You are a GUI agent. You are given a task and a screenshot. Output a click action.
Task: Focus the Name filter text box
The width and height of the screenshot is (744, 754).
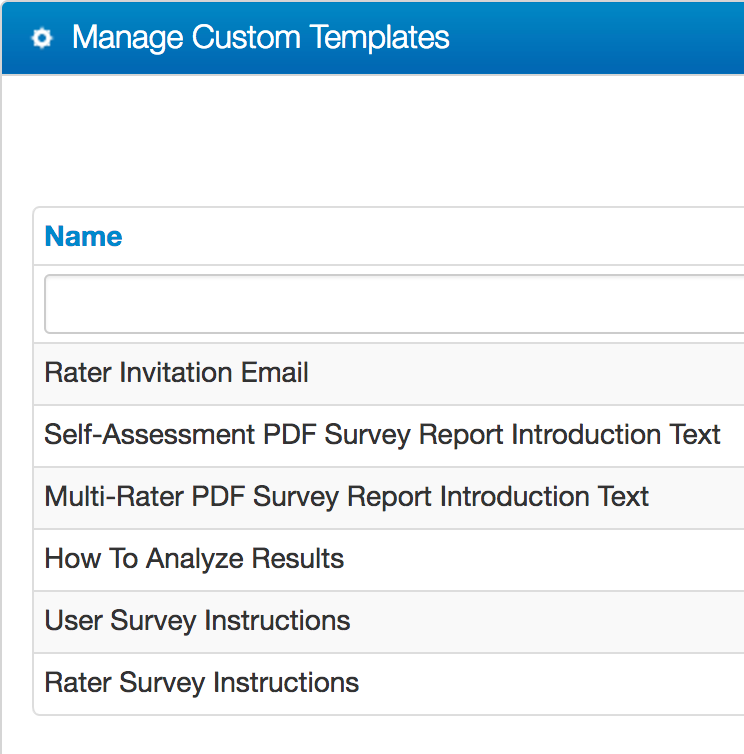coord(394,304)
